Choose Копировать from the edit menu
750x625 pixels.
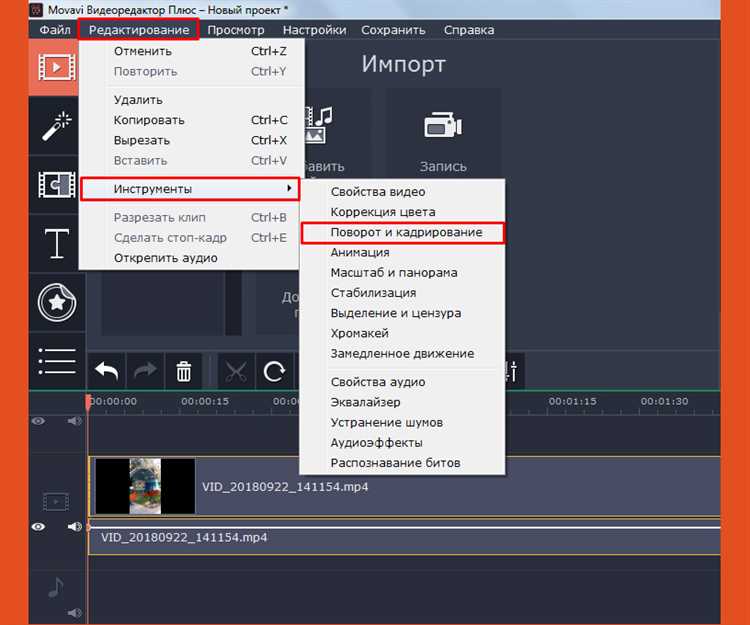click(x=191, y=120)
